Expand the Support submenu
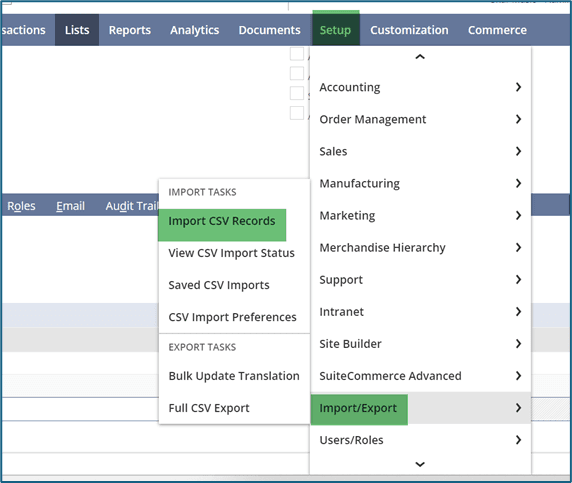The image size is (572, 483). [x=421, y=280]
